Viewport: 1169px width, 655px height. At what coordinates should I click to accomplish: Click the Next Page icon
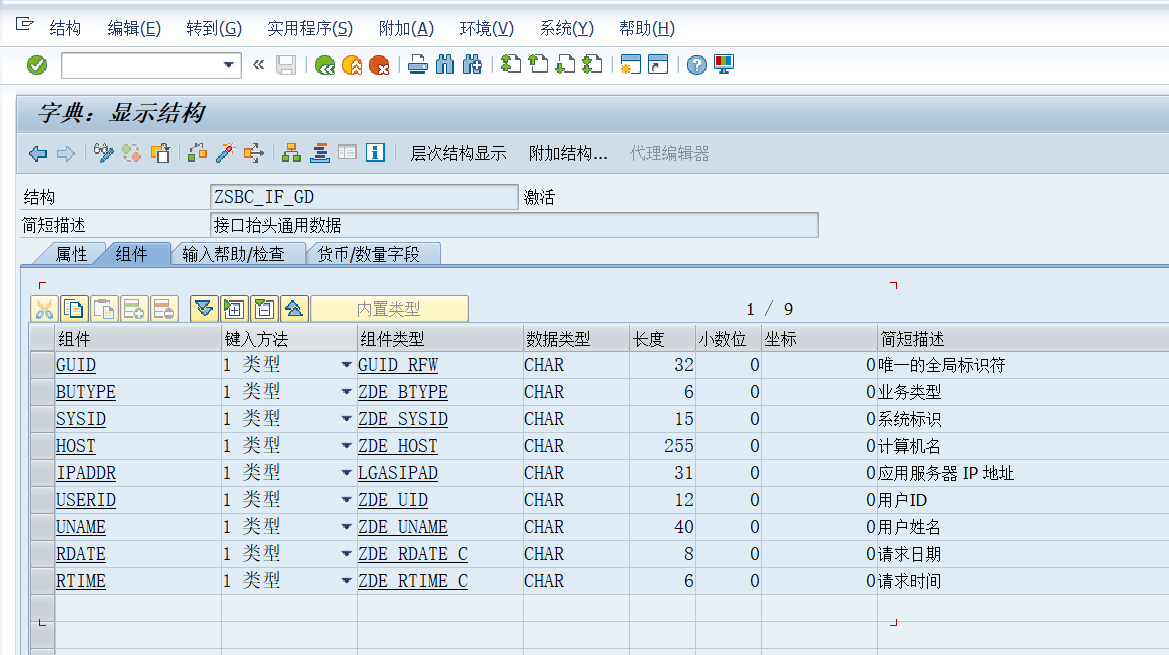tap(566, 65)
